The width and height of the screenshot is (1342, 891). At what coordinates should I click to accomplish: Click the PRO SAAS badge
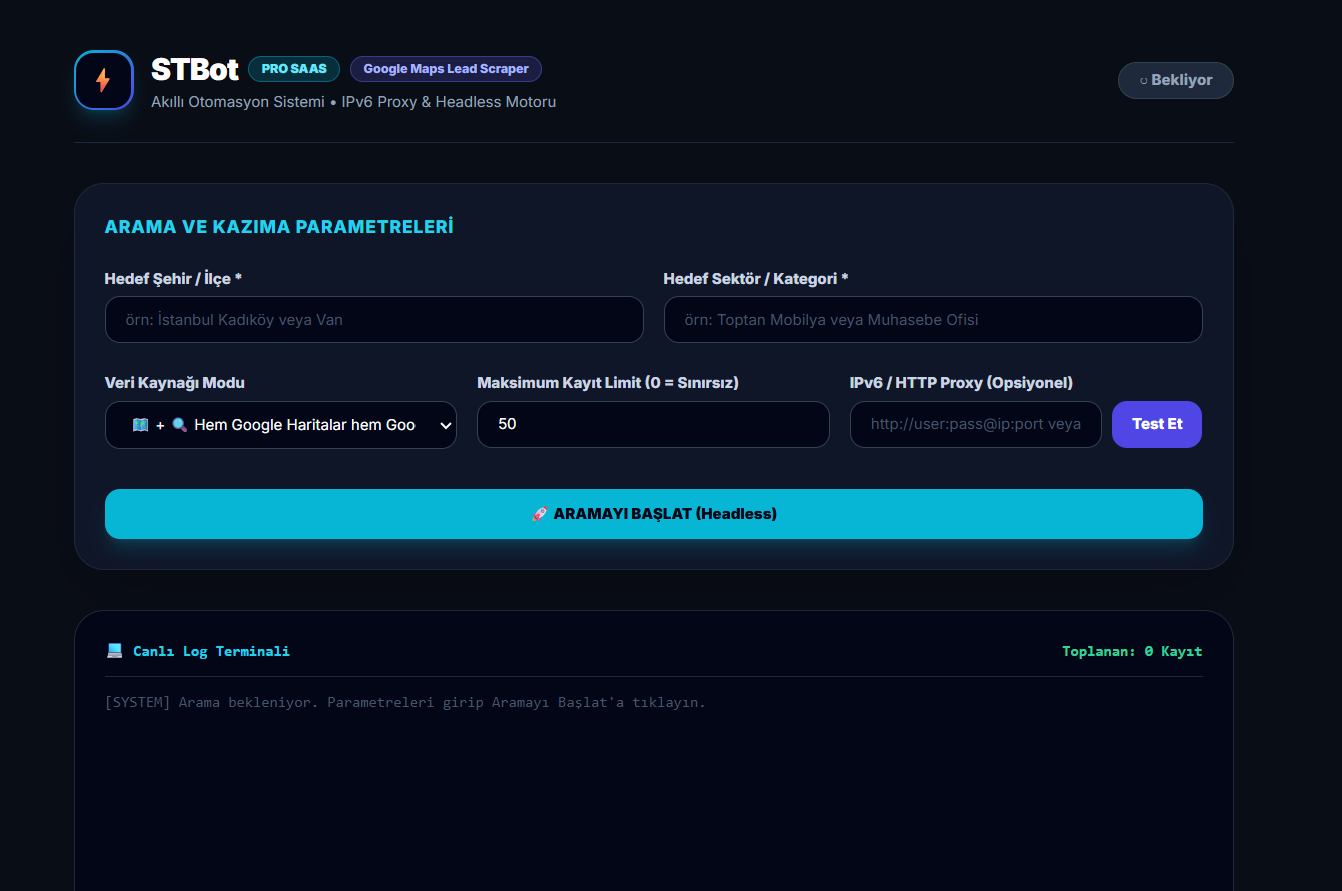point(294,69)
